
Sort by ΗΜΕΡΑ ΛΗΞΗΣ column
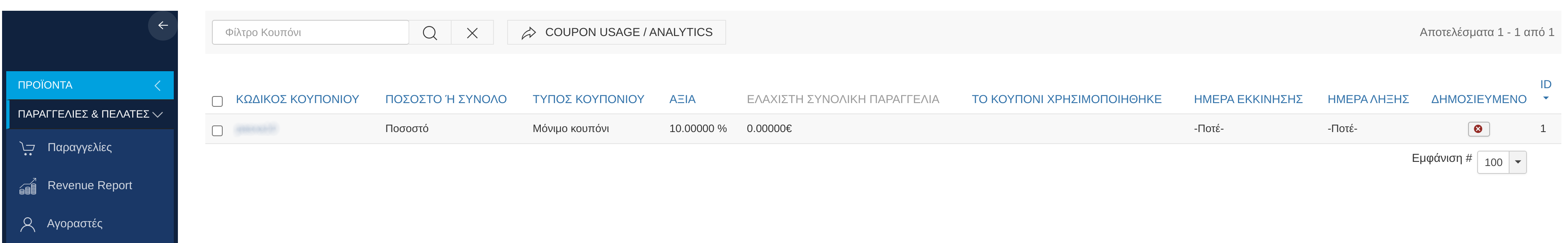[x=1368, y=99]
